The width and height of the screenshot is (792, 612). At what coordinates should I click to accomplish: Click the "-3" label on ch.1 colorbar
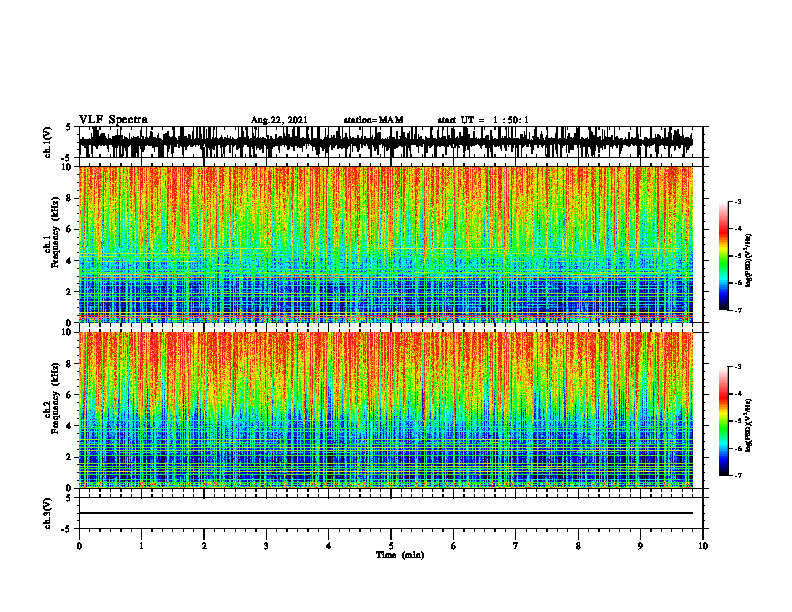738,202
